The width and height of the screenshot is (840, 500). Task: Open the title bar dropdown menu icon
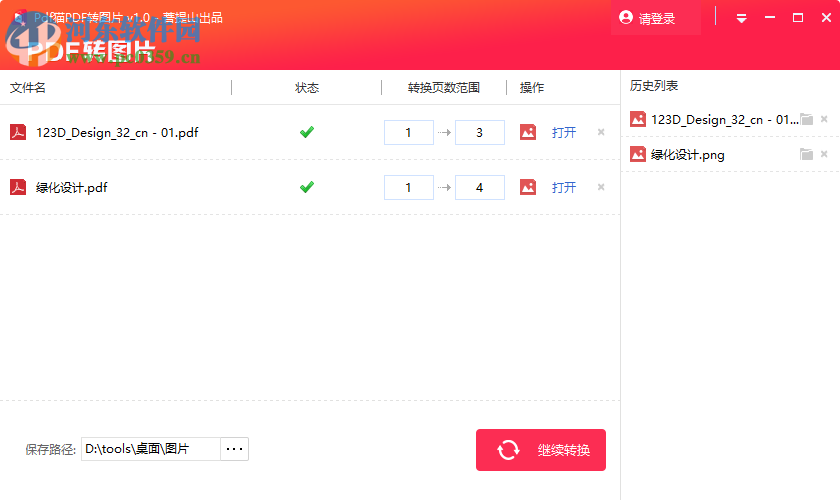[x=741, y=18]
